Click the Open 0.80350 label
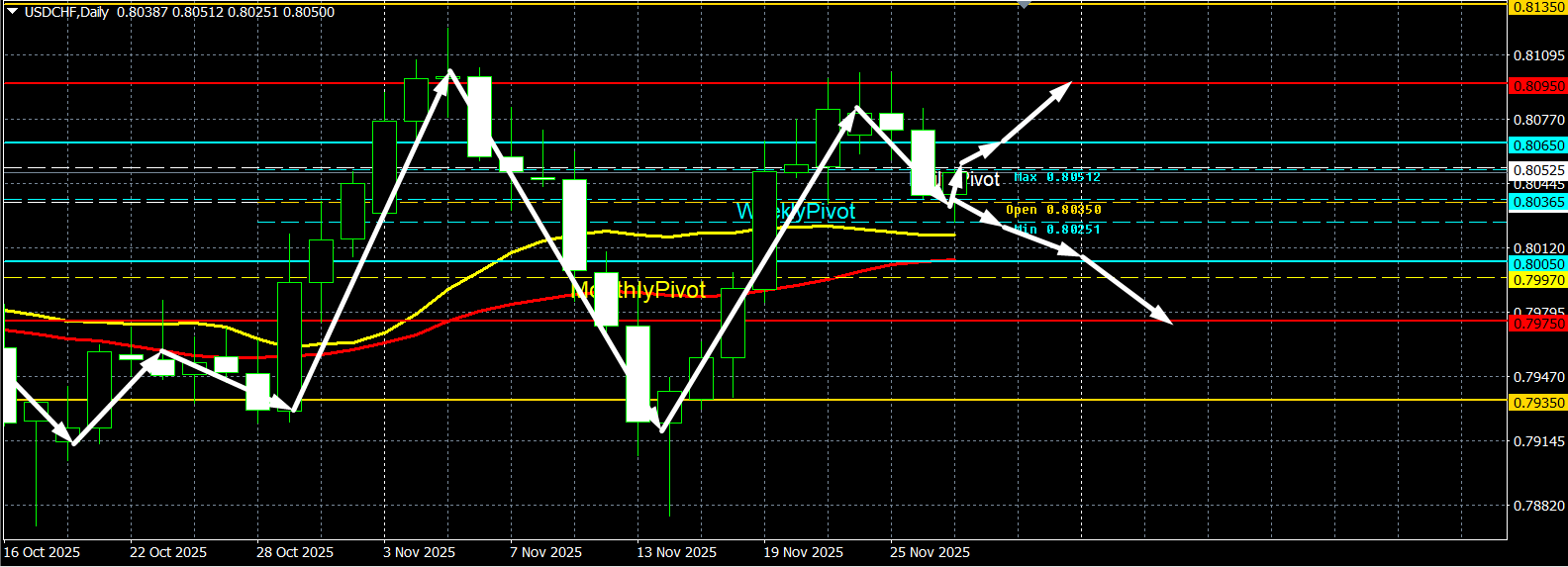1568x567 pixels. [x=1053, y=210]
